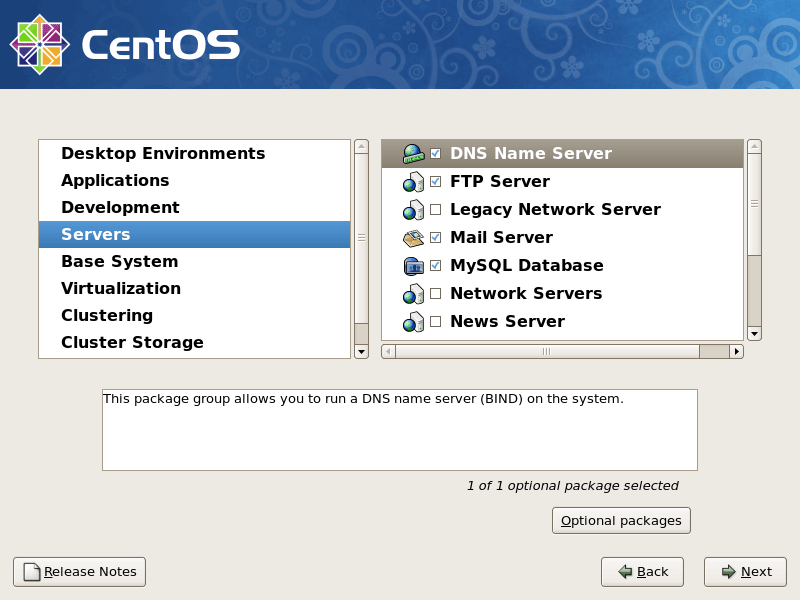
Task: Open the Optional packages dialog
Action: [x=621, y=520]
